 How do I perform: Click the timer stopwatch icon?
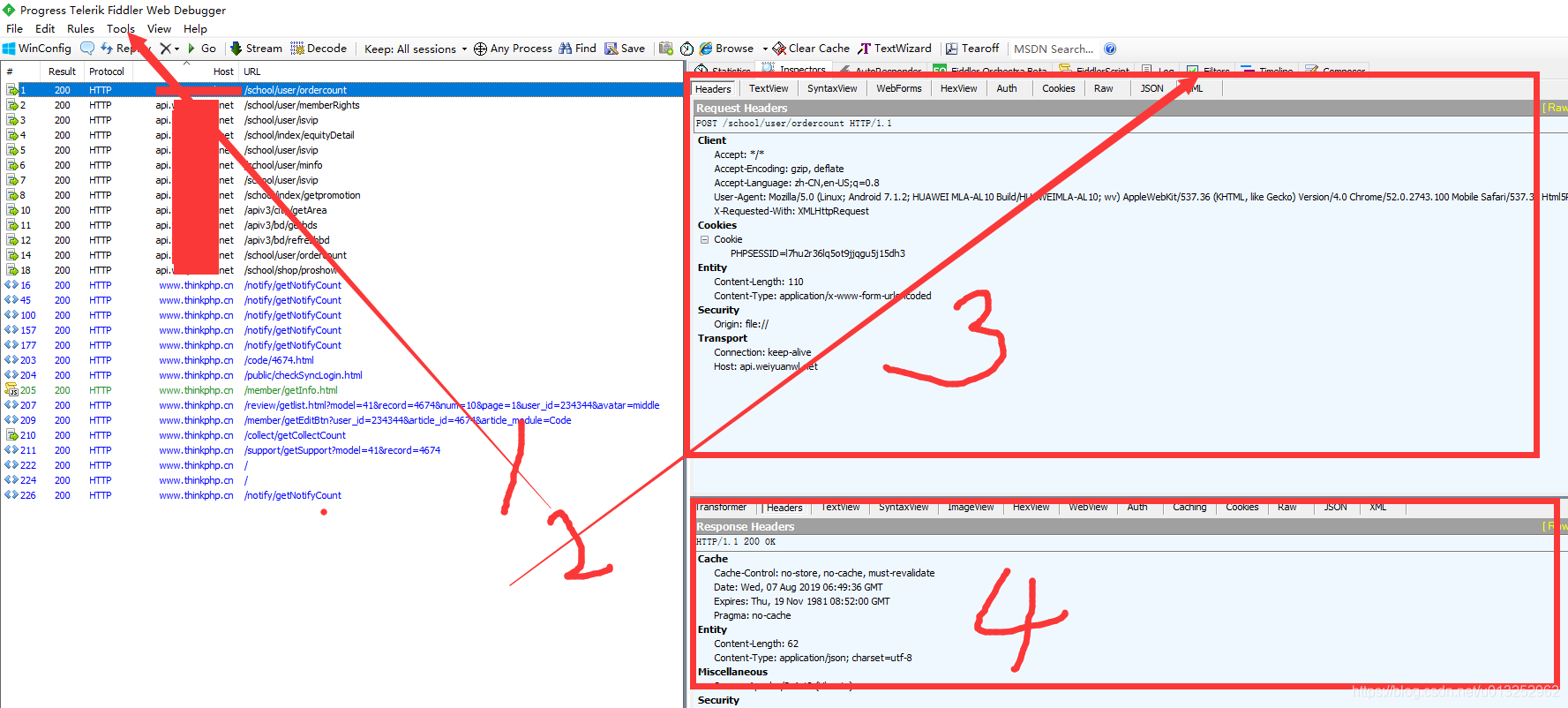tap(687, 49)
